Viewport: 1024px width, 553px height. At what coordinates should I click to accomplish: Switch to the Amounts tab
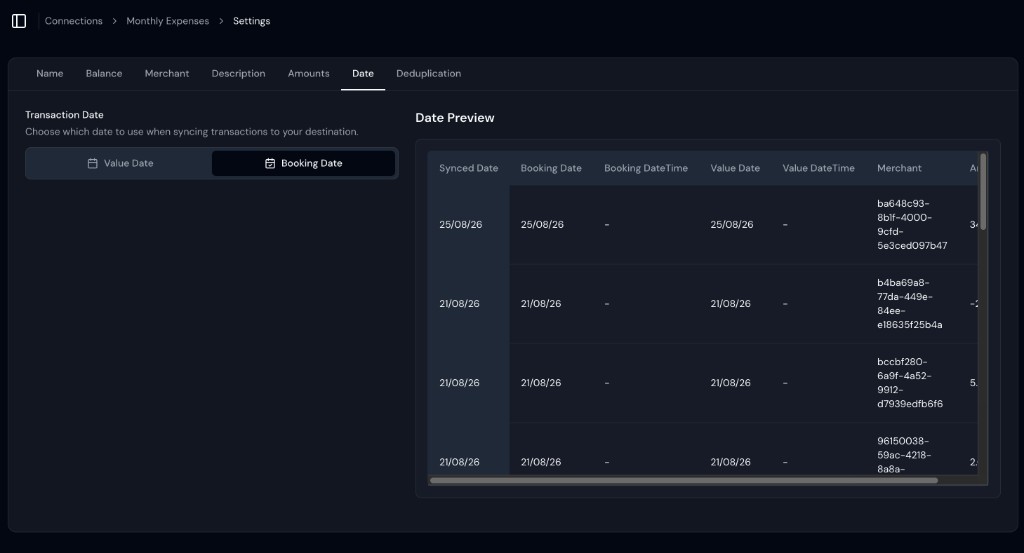click(308, 73)
